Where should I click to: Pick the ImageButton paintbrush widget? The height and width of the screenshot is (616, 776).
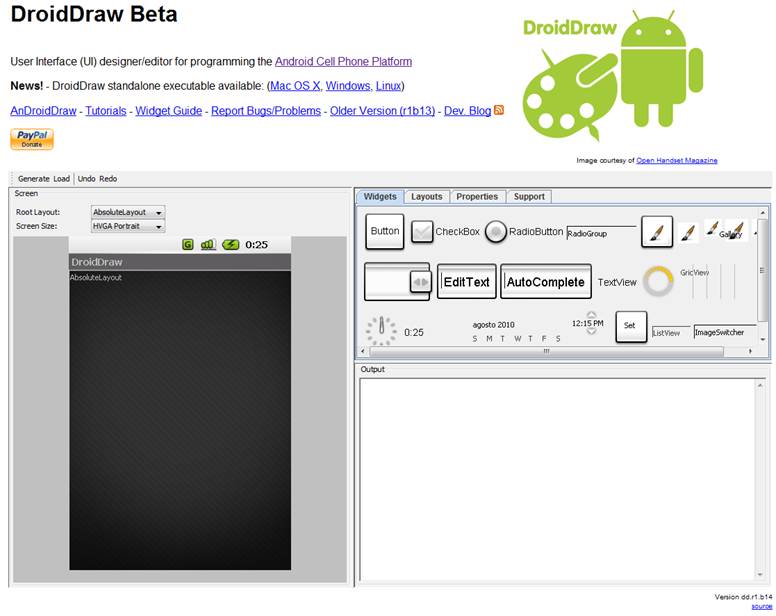pyautogui.click(x=657, y=231)
